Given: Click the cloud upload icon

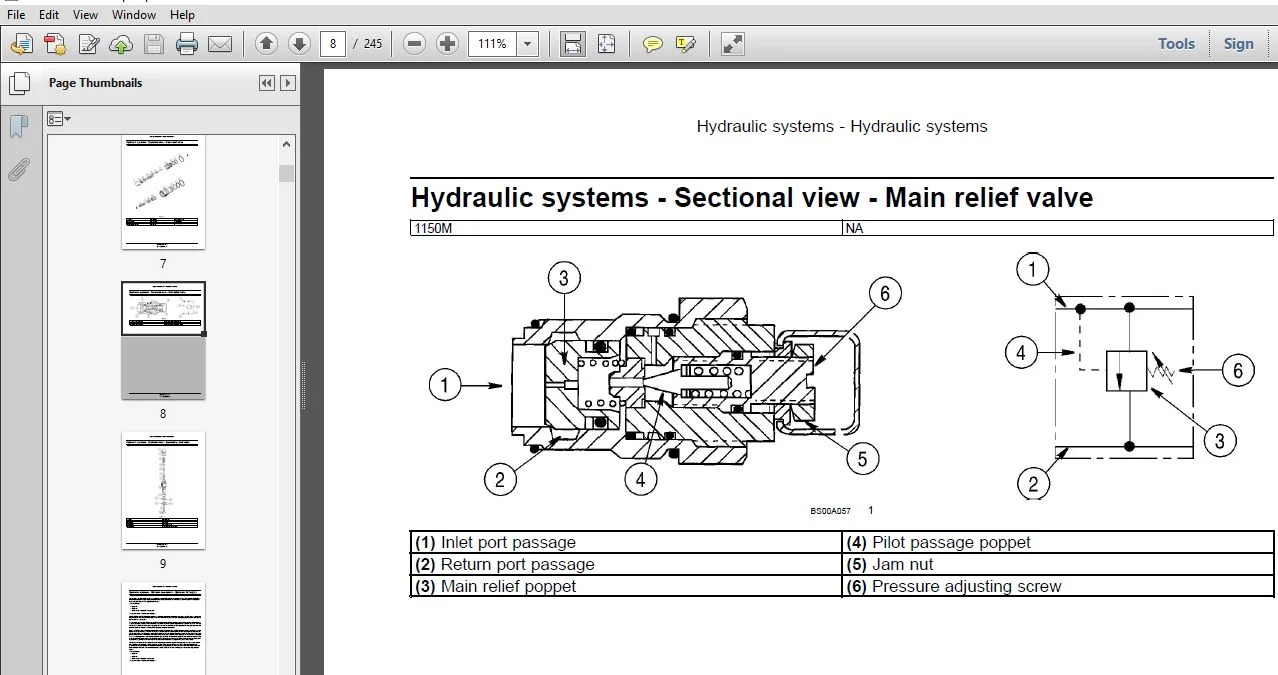Looking at the screenshot, I should (121, 44).
